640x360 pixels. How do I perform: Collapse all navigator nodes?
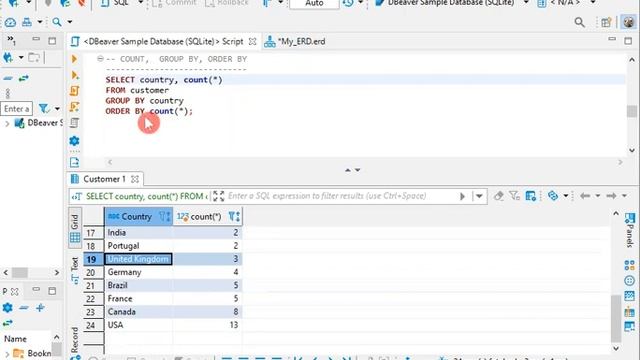point(8,78)
